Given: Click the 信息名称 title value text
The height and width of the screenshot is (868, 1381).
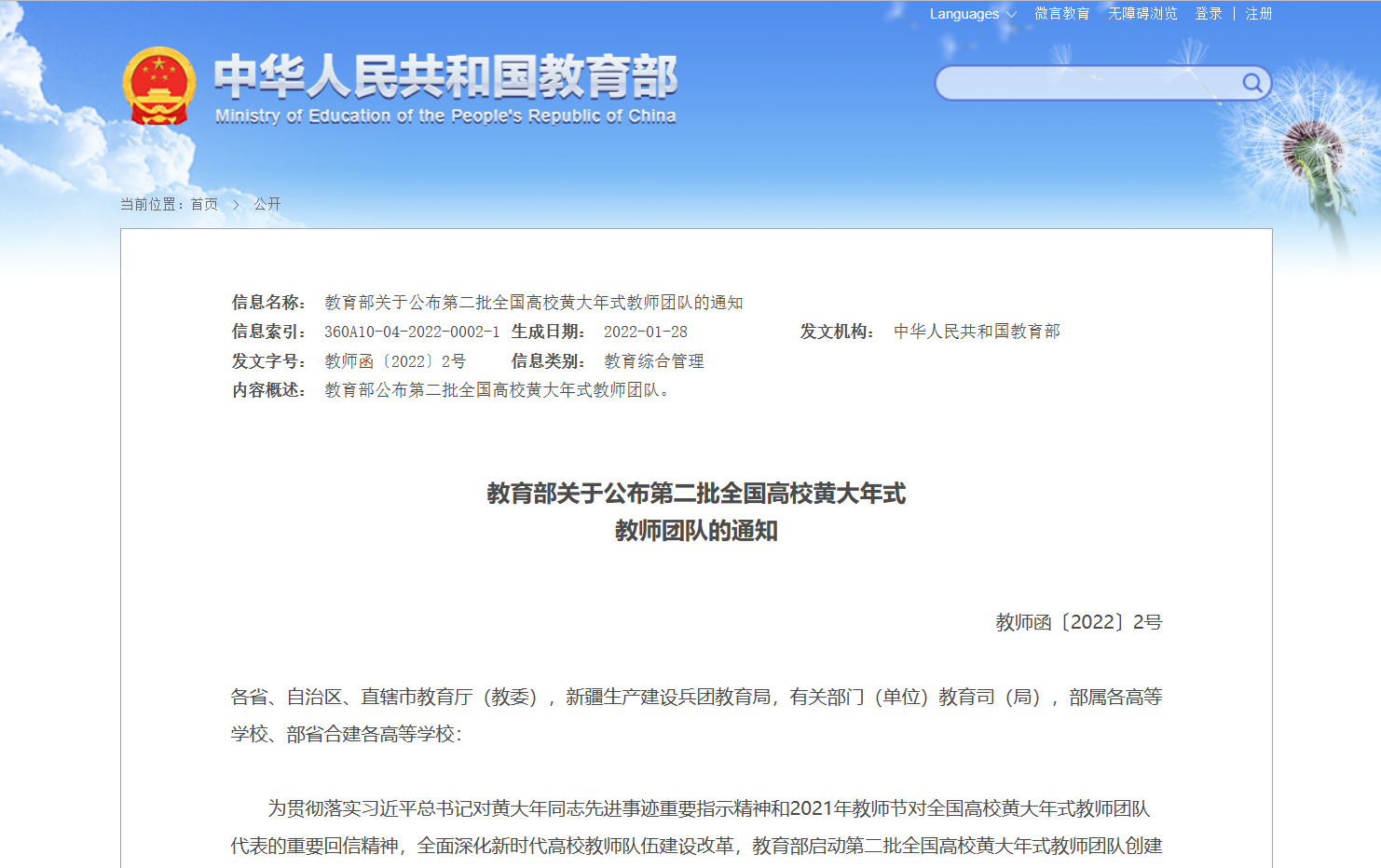Looking at the screenshot, I should click(534, 303).
